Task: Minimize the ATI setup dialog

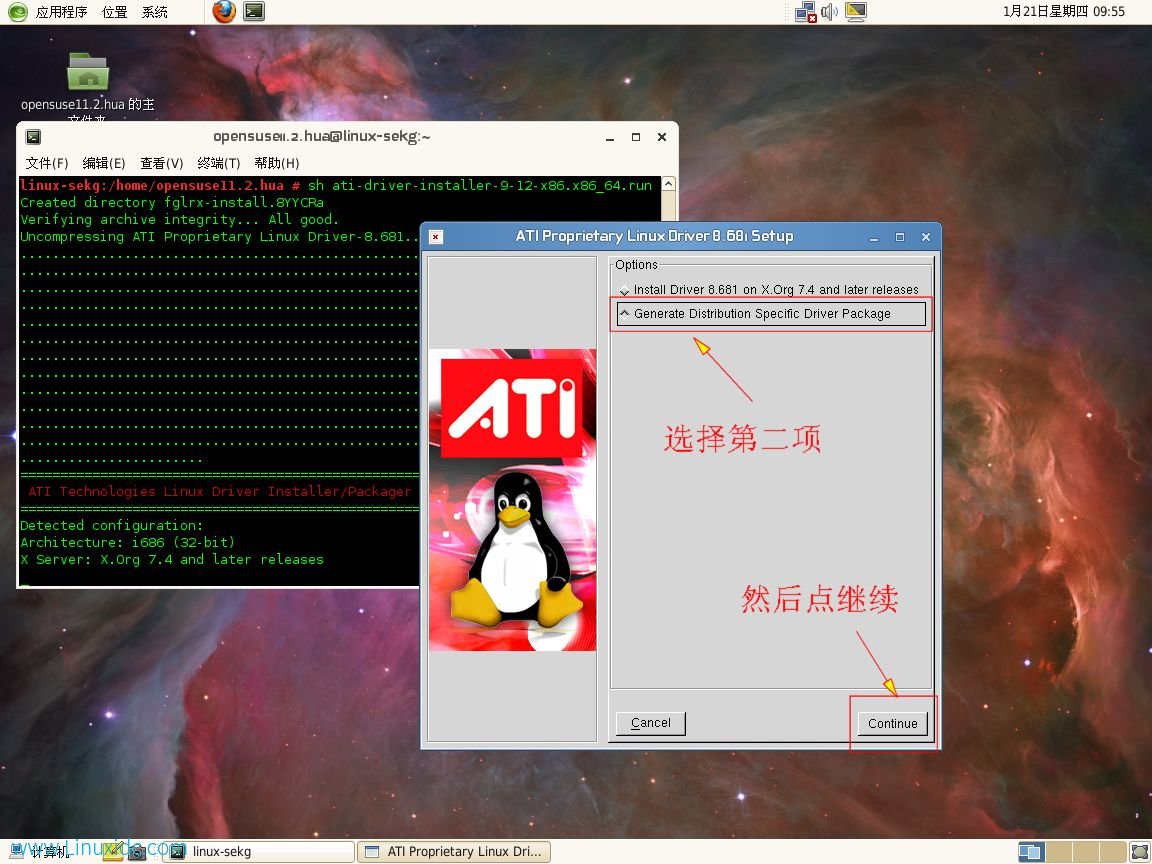Action: (874, 237)
